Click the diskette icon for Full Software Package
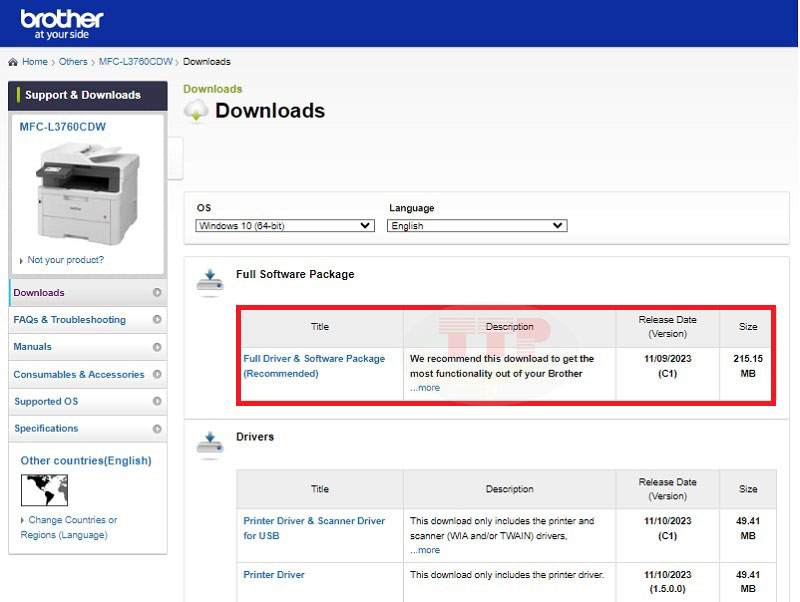This screenshot has width=800, height=602. [x=210, y=281]
